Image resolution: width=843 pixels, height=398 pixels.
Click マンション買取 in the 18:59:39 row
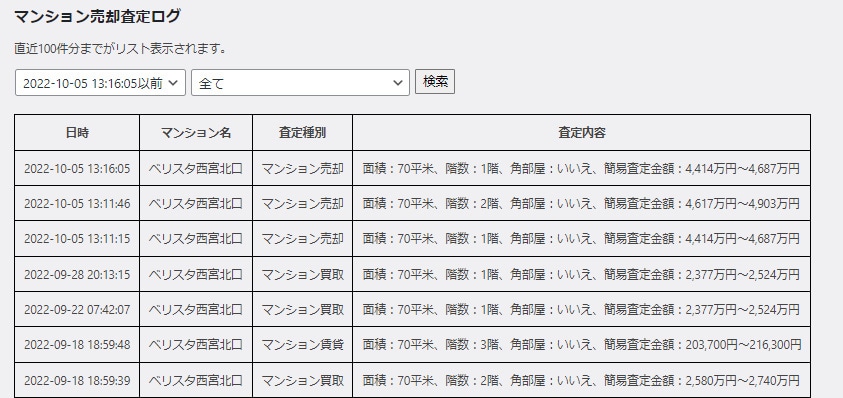click(302, 380)
